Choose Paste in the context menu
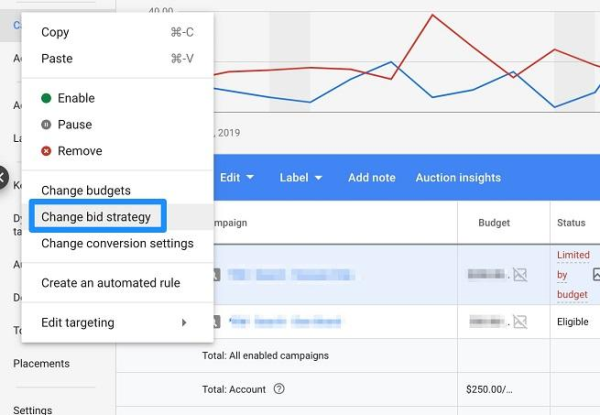600x415 pixels. click(57, 59)
